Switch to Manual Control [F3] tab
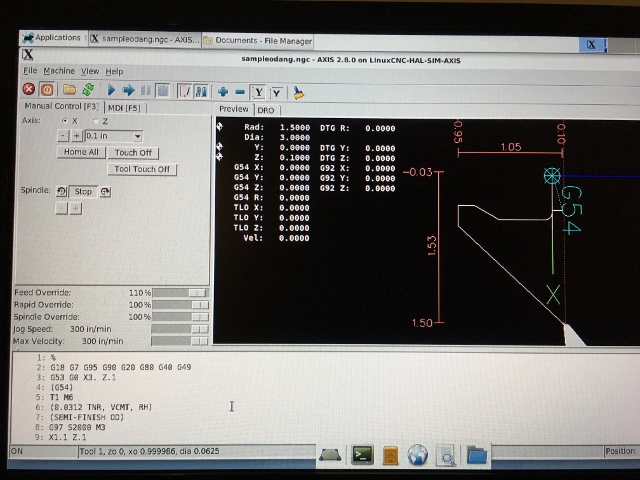This screenshot has height=480, width=640. coord(61,106)
